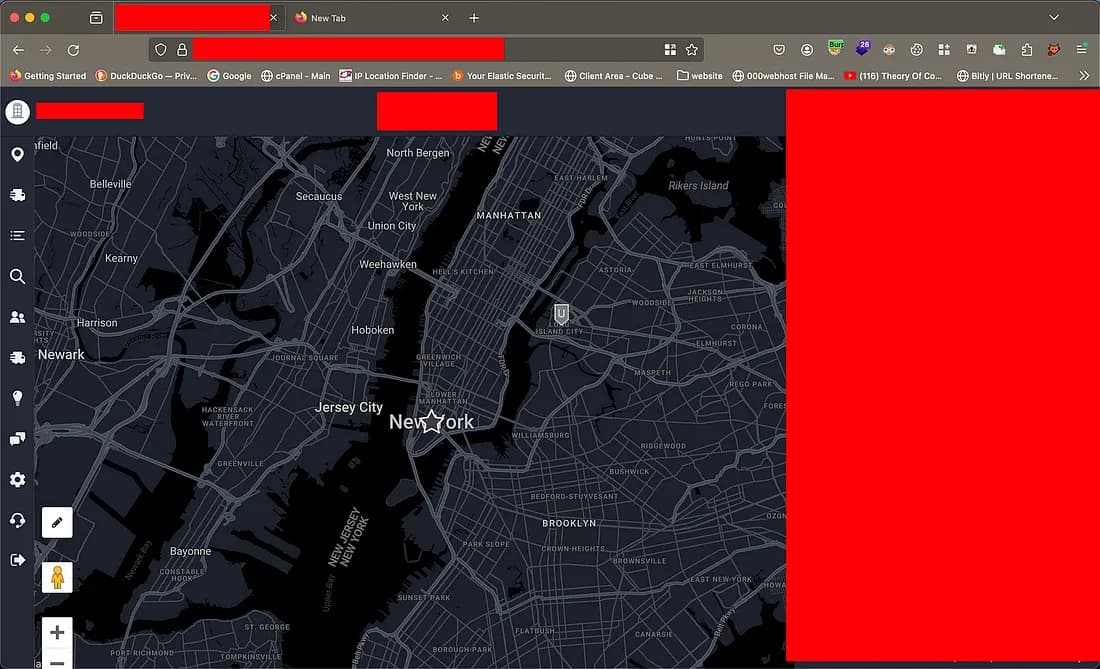The height and width of the screenshot is (669, 1100).
Task: Open the Firefox hamburger application menu
Action: tap(1081, 49)
